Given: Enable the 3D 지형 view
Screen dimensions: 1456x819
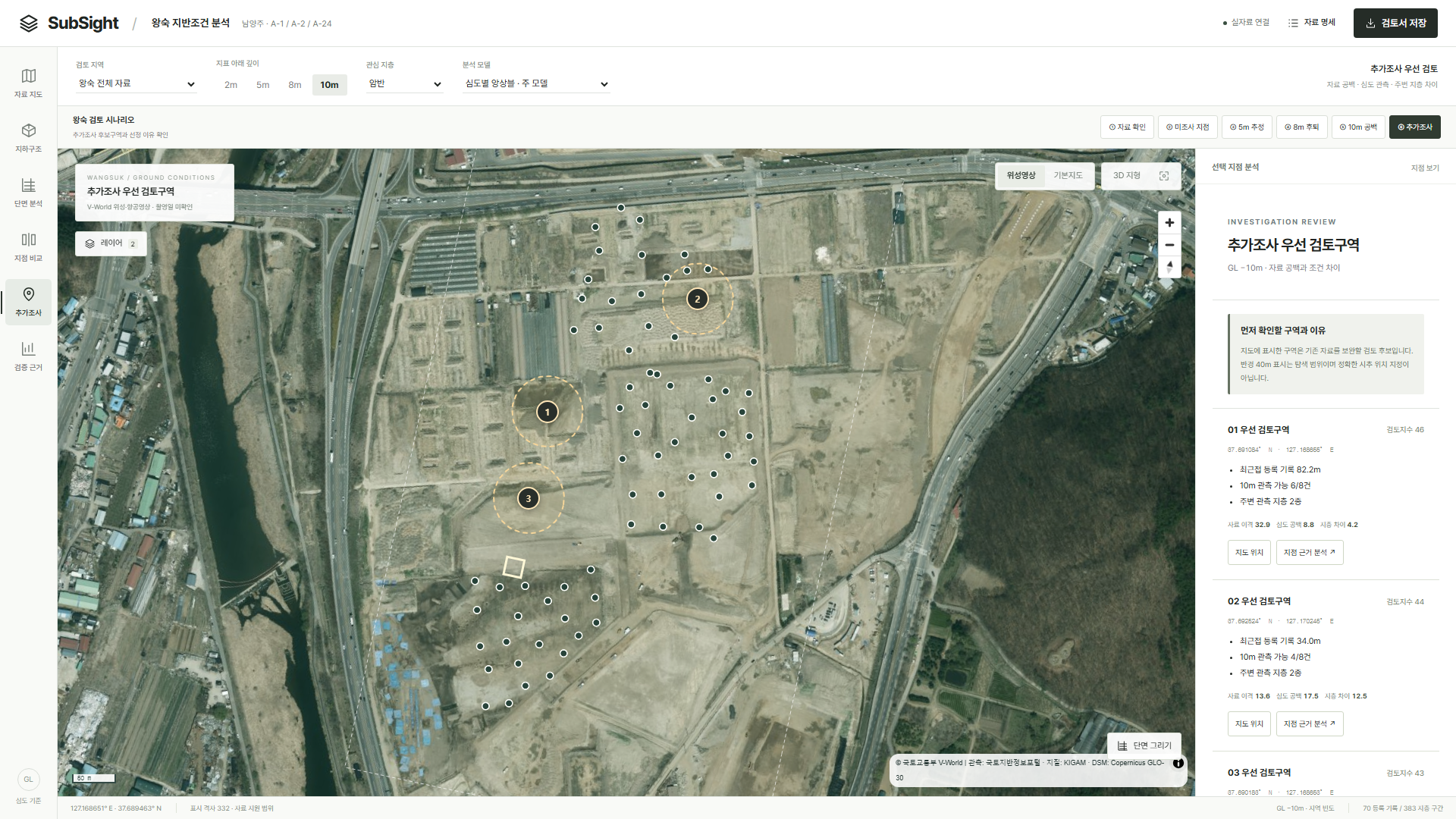Looking at the screenshot, I should coord(1127,176).
